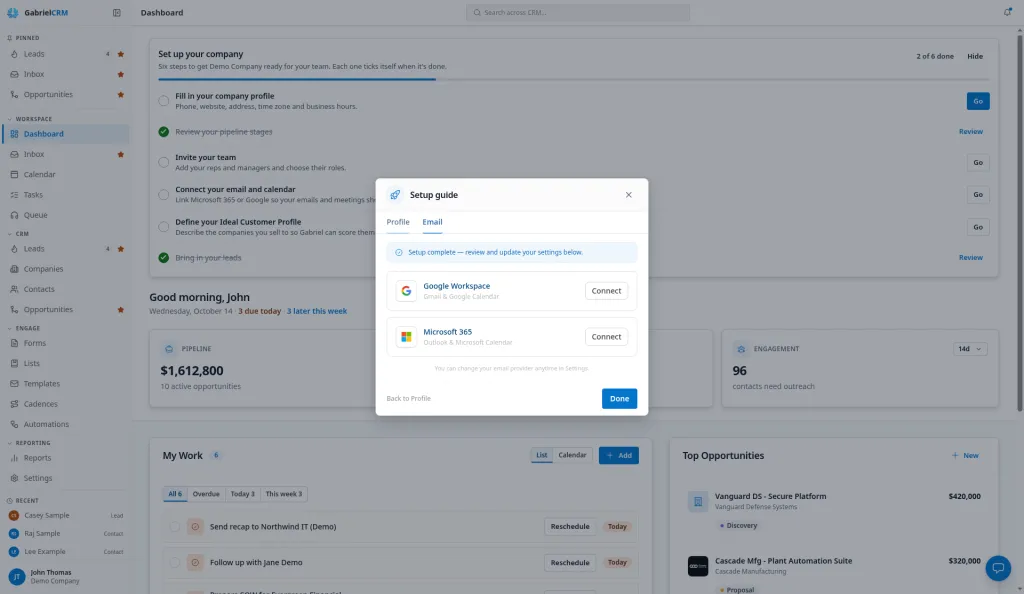The width and height of the screenshot is (1024, 594).
Task: Click Add button in My Work
Action: (618, 456)
